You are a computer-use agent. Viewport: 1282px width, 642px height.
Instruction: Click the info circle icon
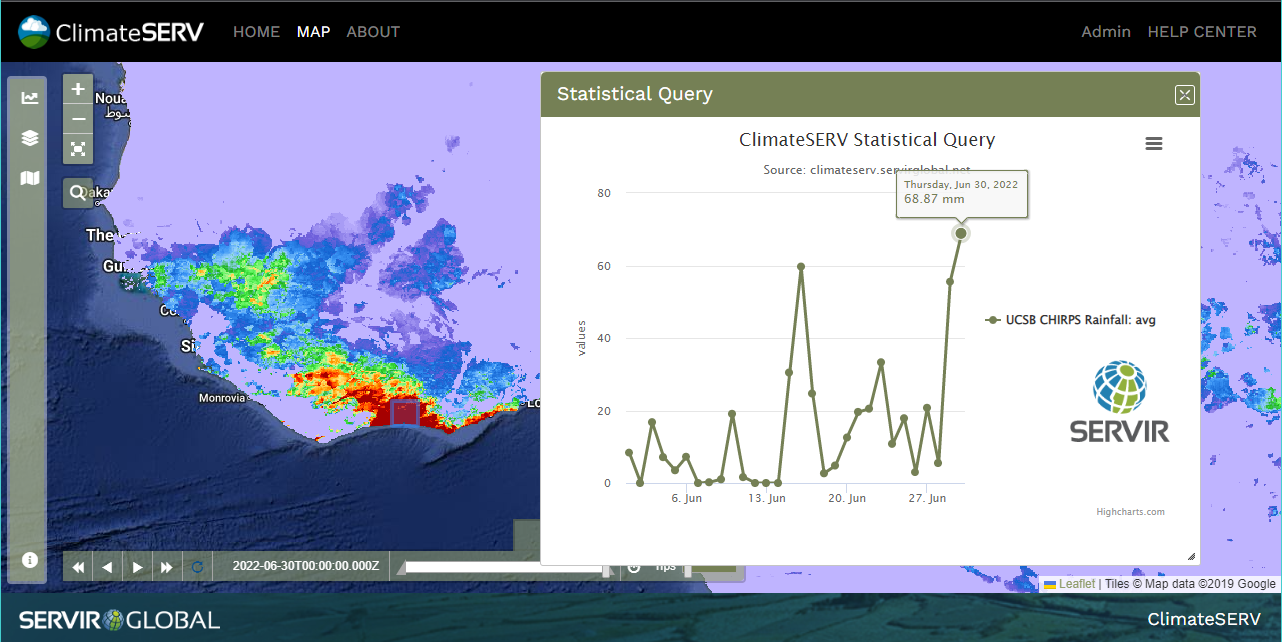pyautogui.click(x=30, y=560)
